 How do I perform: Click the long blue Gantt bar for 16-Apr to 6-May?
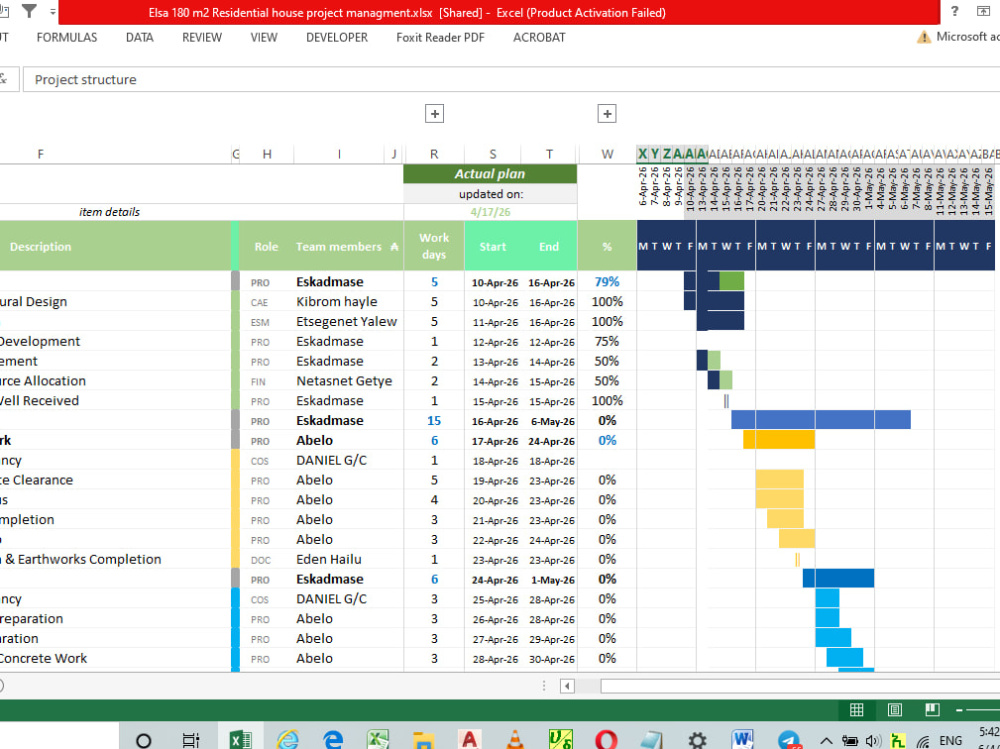click(x=821, y=420)
